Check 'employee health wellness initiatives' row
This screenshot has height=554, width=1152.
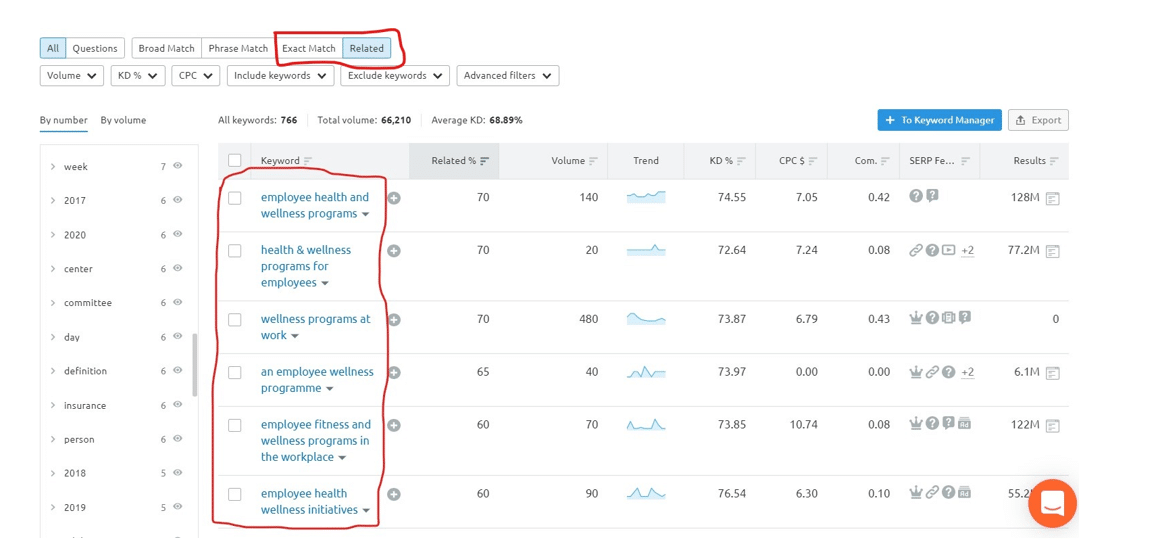(x=234, y=494)
